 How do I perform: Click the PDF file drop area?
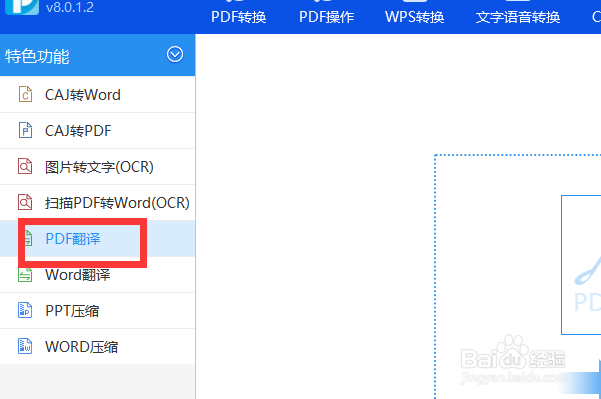tap(517, 276)
